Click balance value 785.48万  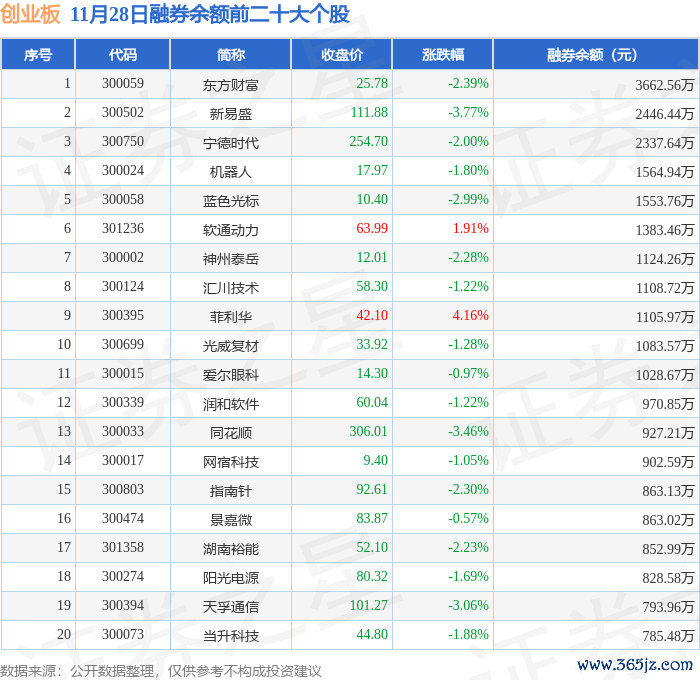(x=668, y=636)
